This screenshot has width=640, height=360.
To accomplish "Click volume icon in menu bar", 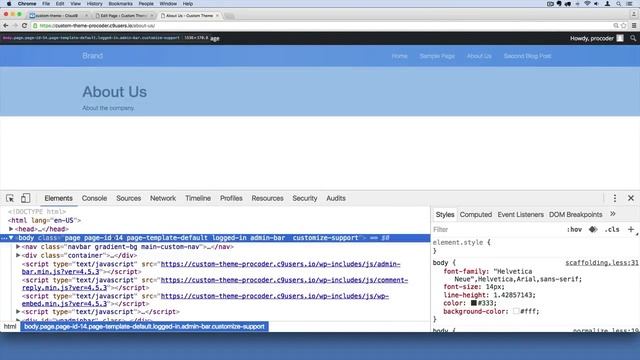I will (x=596, y=4).
